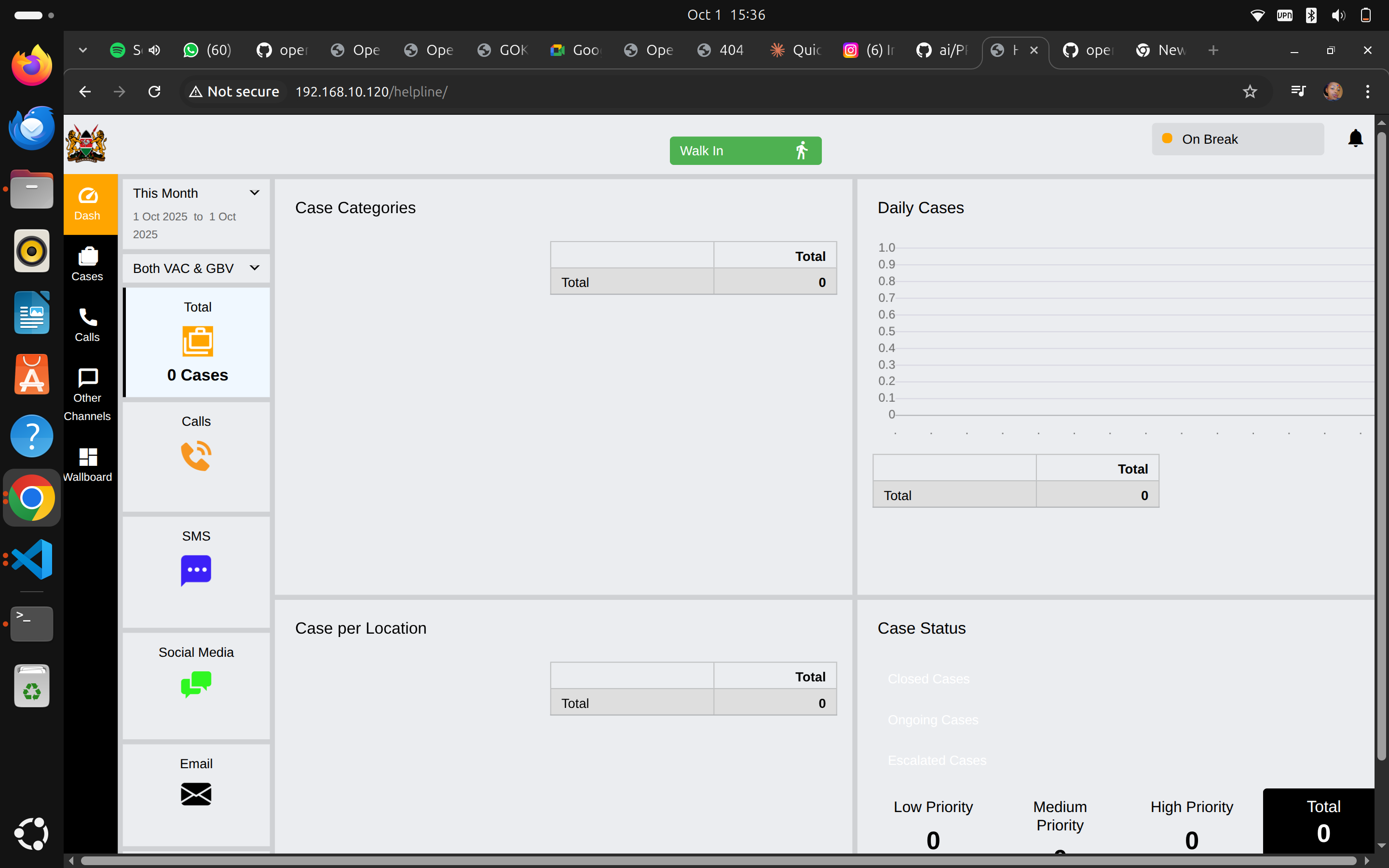Launch Firefox from the dock
This screenshot has height=868, width=1389.
pyautogui.click(x=31, y=64)
